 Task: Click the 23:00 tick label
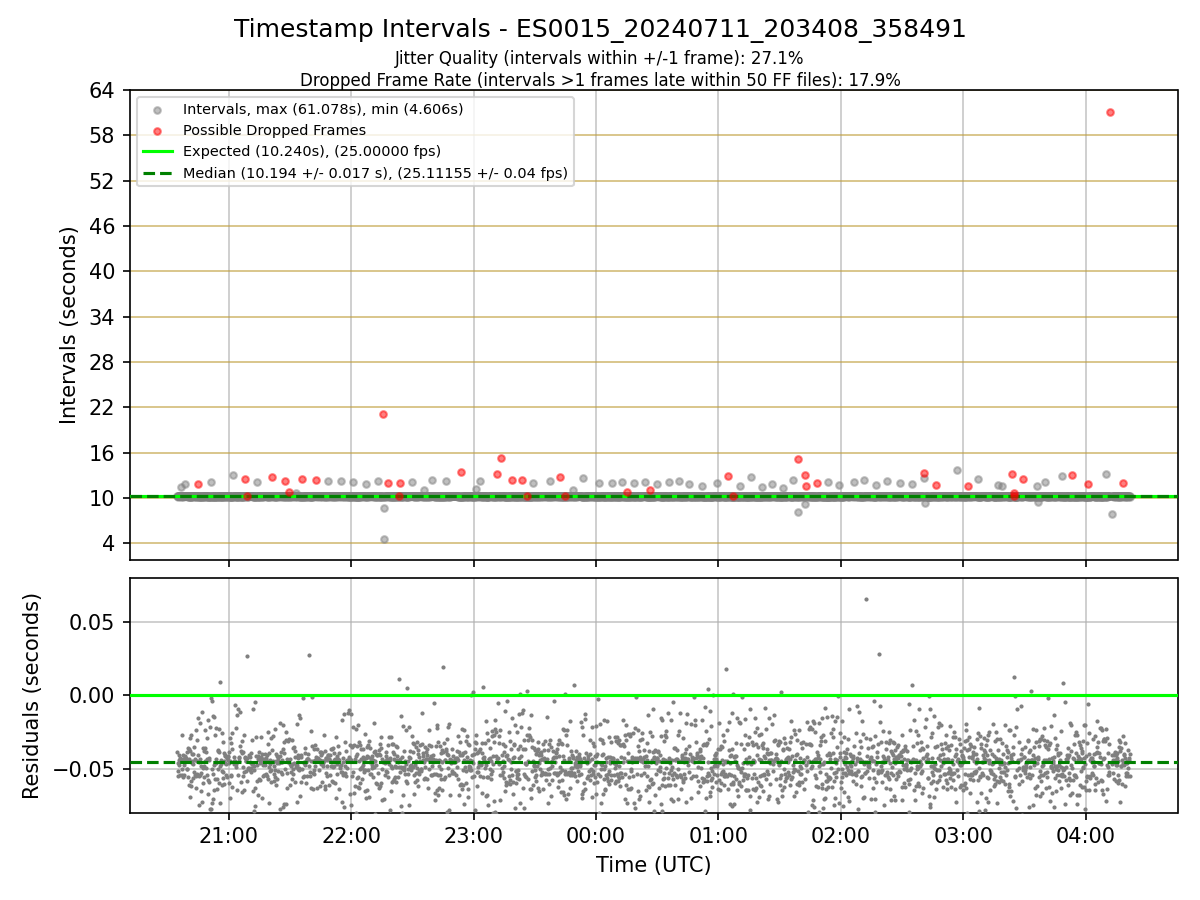(474, 835)
